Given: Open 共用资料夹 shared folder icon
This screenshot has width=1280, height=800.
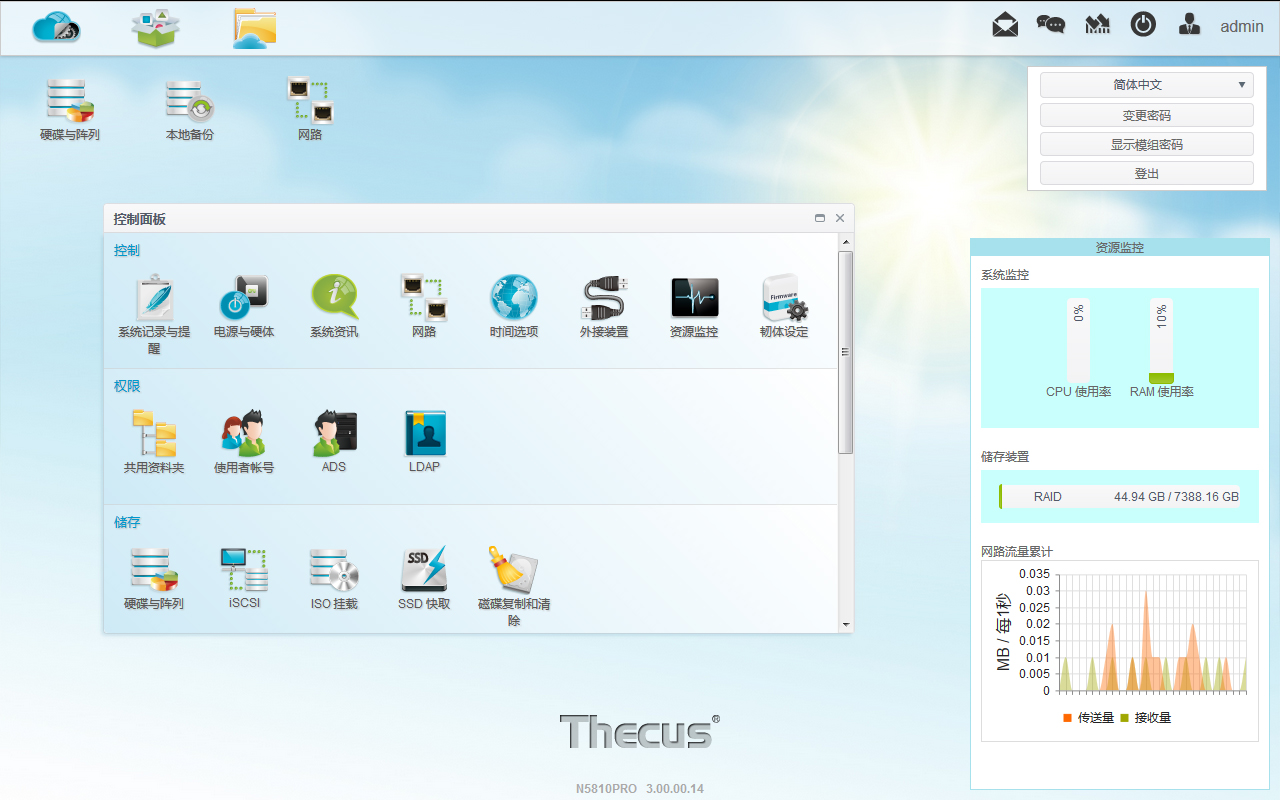Looking at the screenshot, I should (x=154, y=435).
